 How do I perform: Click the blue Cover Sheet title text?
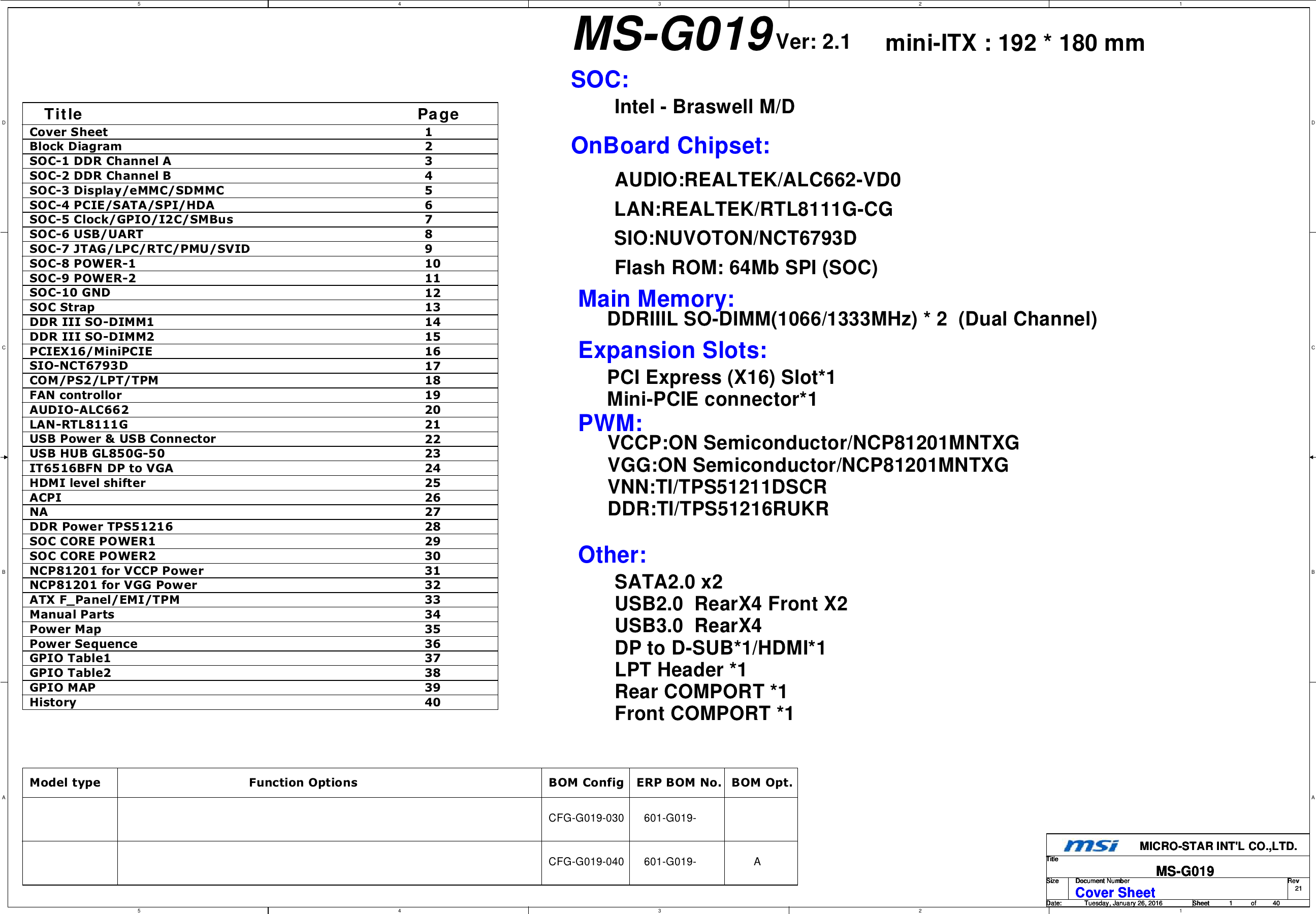pyautogui.click(x=1114, y=892)
